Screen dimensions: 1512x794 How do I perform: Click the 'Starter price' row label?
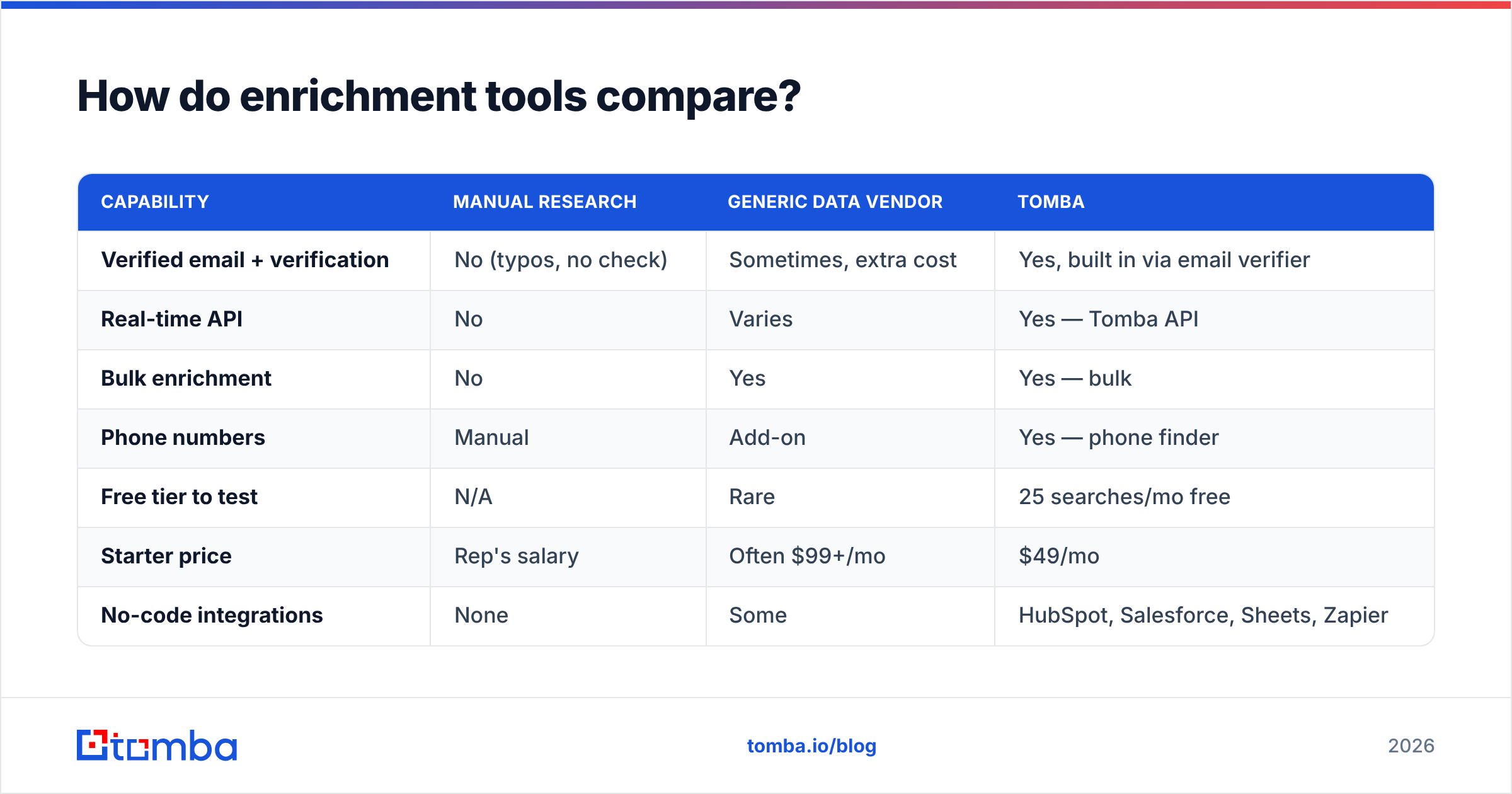166,556
